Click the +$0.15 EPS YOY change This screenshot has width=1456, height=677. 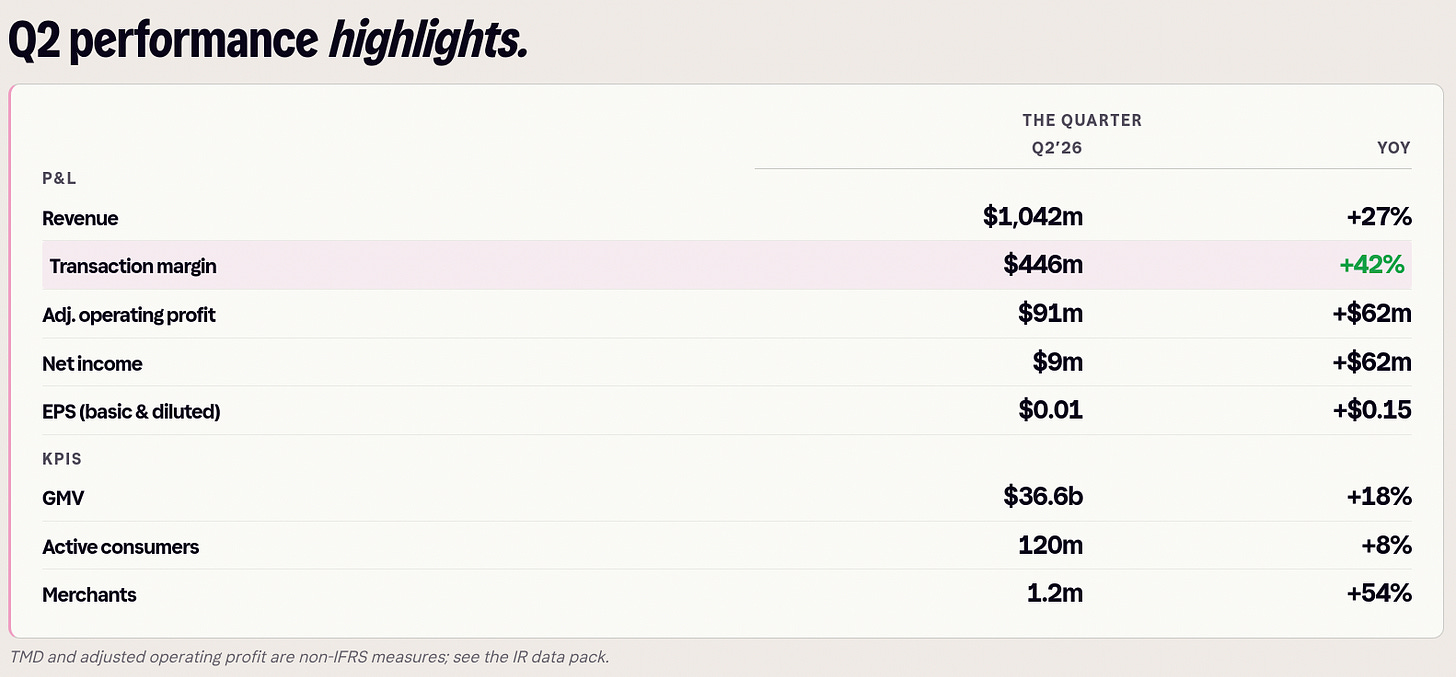pos(1372,410)
